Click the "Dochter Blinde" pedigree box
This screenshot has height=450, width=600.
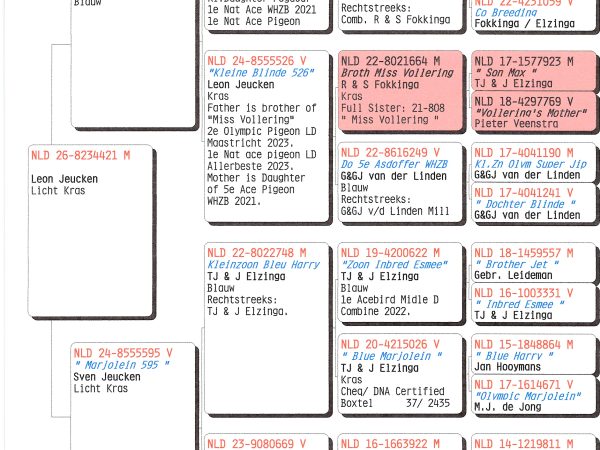coord(534,202)
